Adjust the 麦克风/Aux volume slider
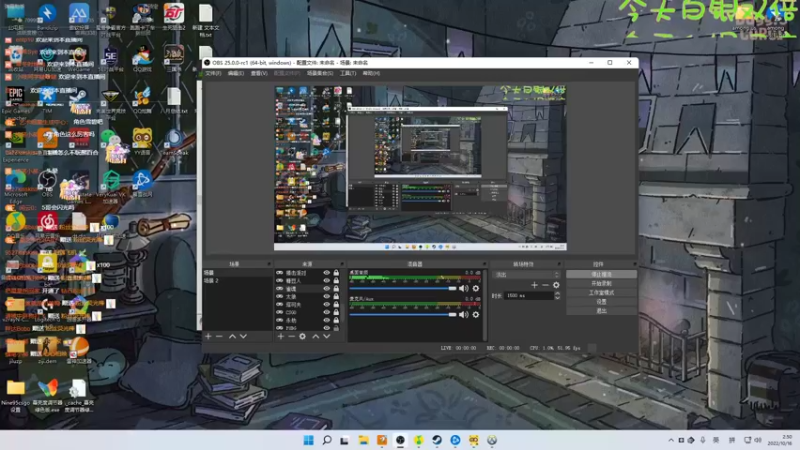Image resolution: width=800 pixels, height=450 pixels. point(403,315)
